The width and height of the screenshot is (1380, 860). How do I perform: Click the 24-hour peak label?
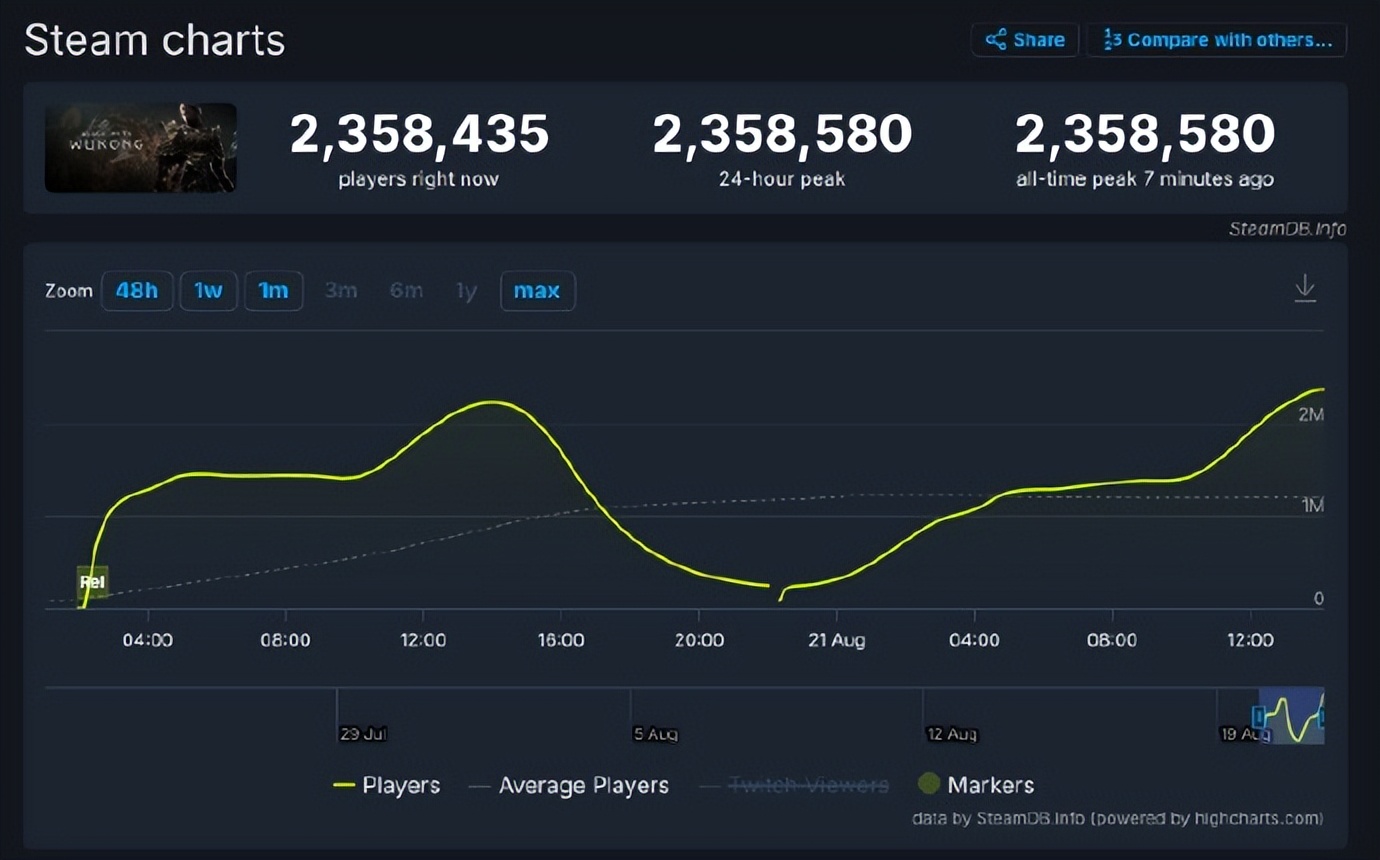782,180
